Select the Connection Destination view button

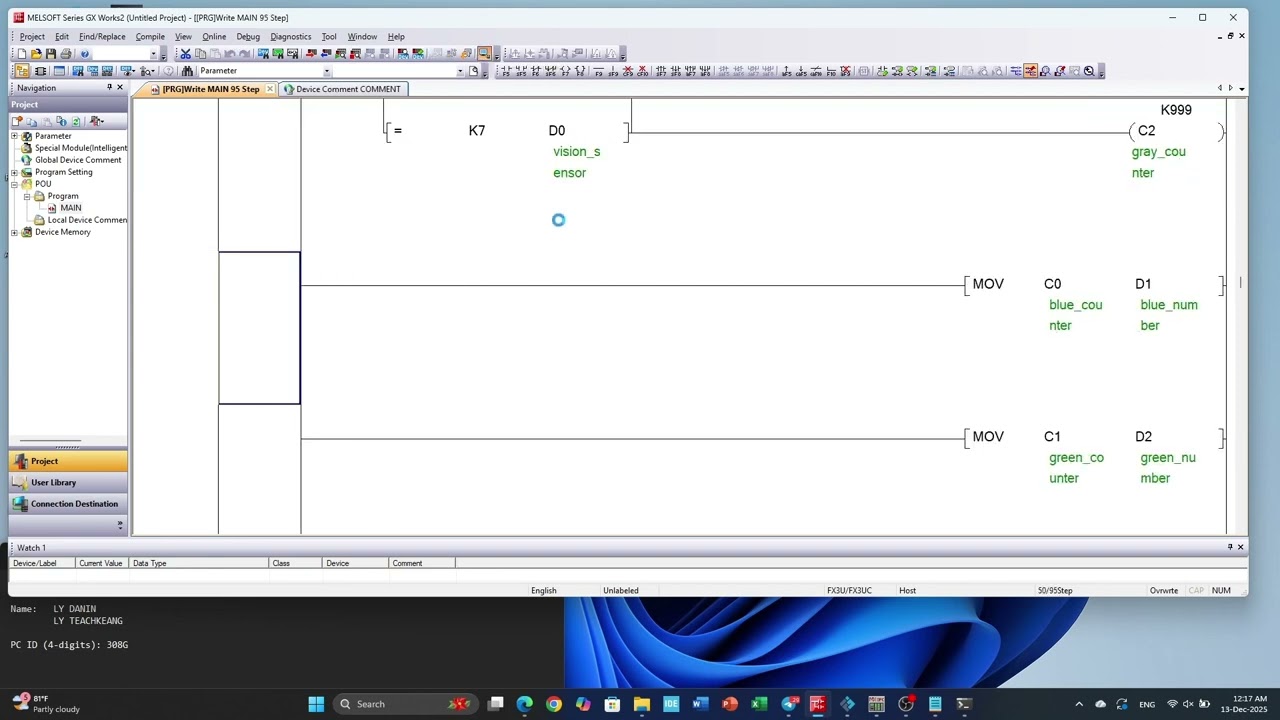pos(68,504)
